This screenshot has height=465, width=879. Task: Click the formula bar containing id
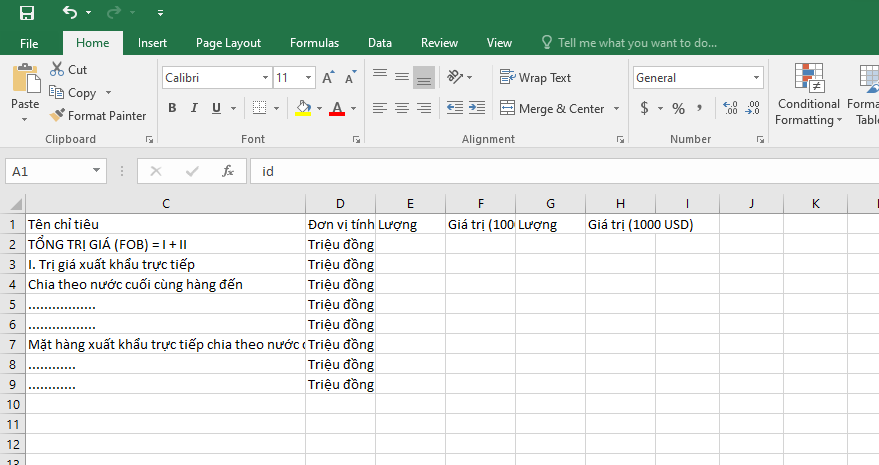click(565, 172)
